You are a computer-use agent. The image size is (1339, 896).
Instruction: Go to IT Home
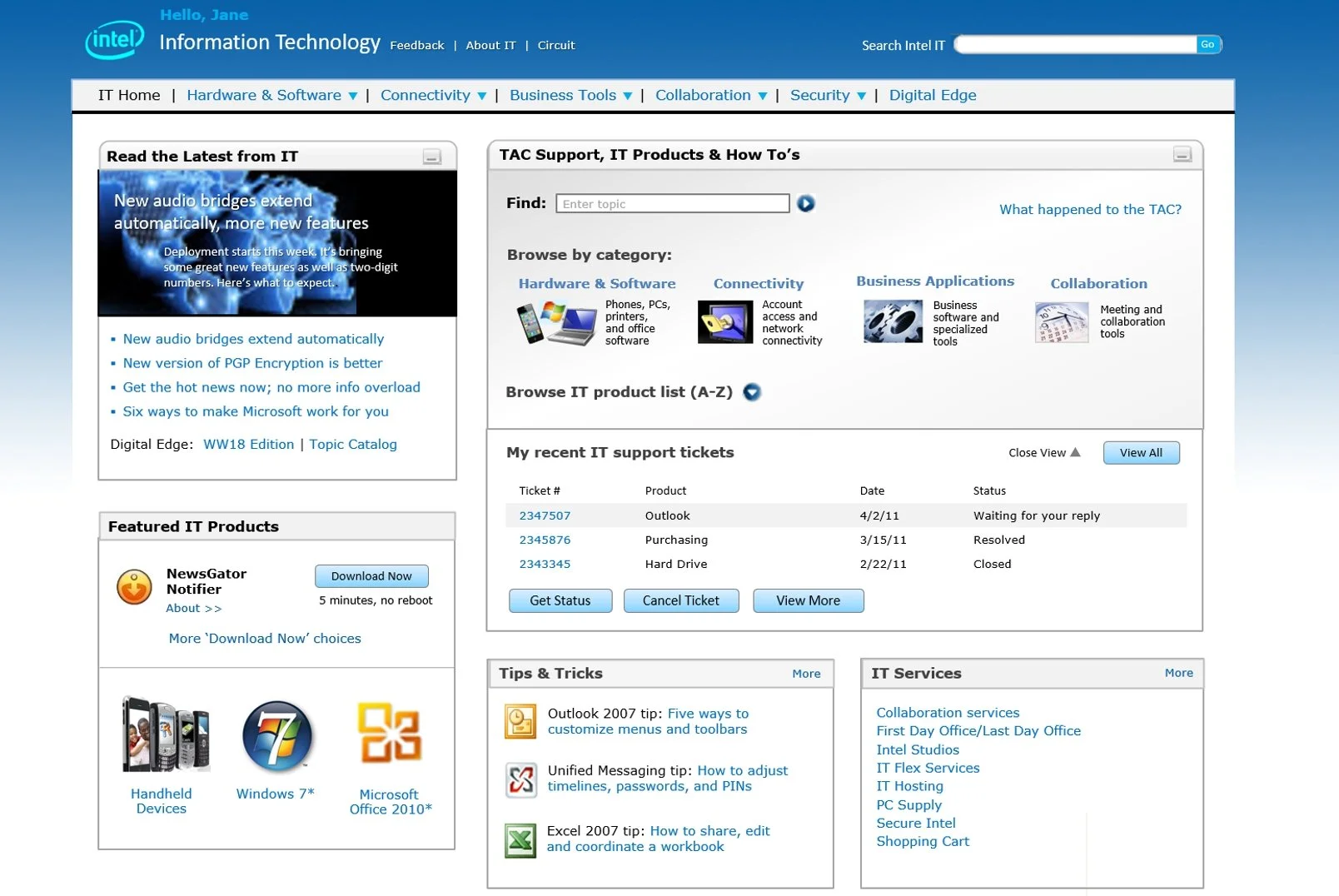tap(129, 95)
